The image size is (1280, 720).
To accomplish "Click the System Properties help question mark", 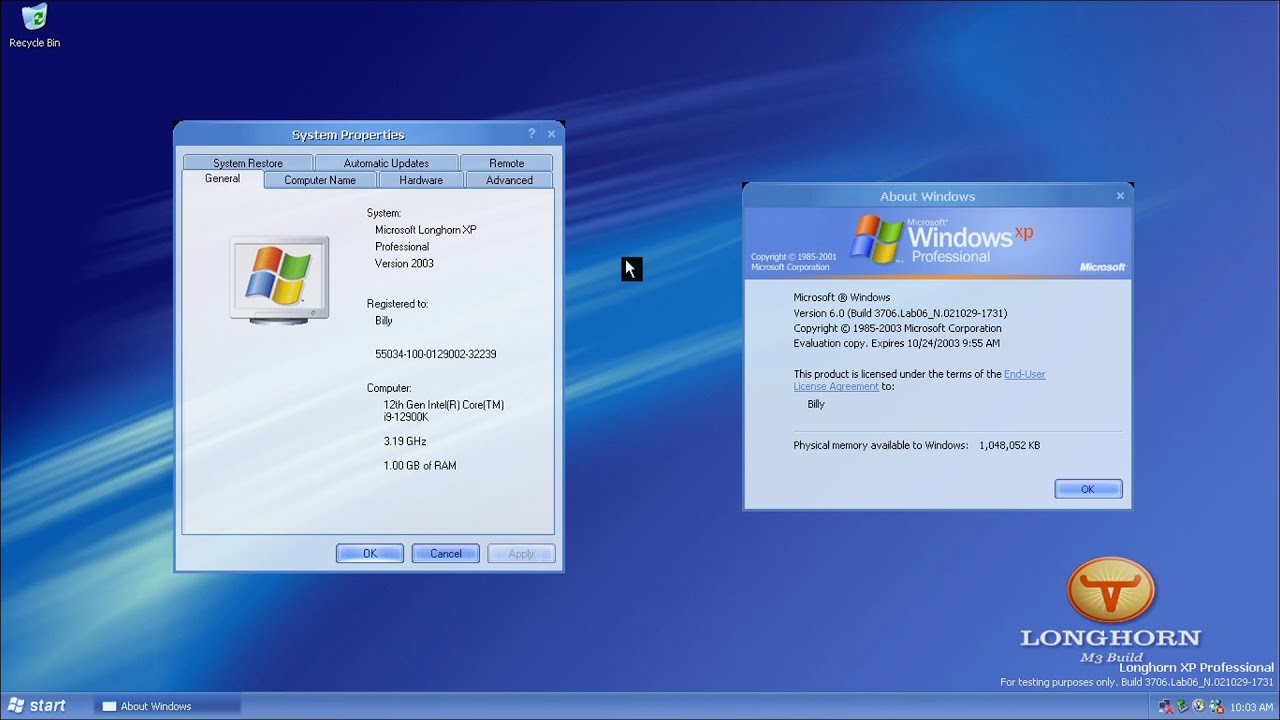I will click(532, 134).
